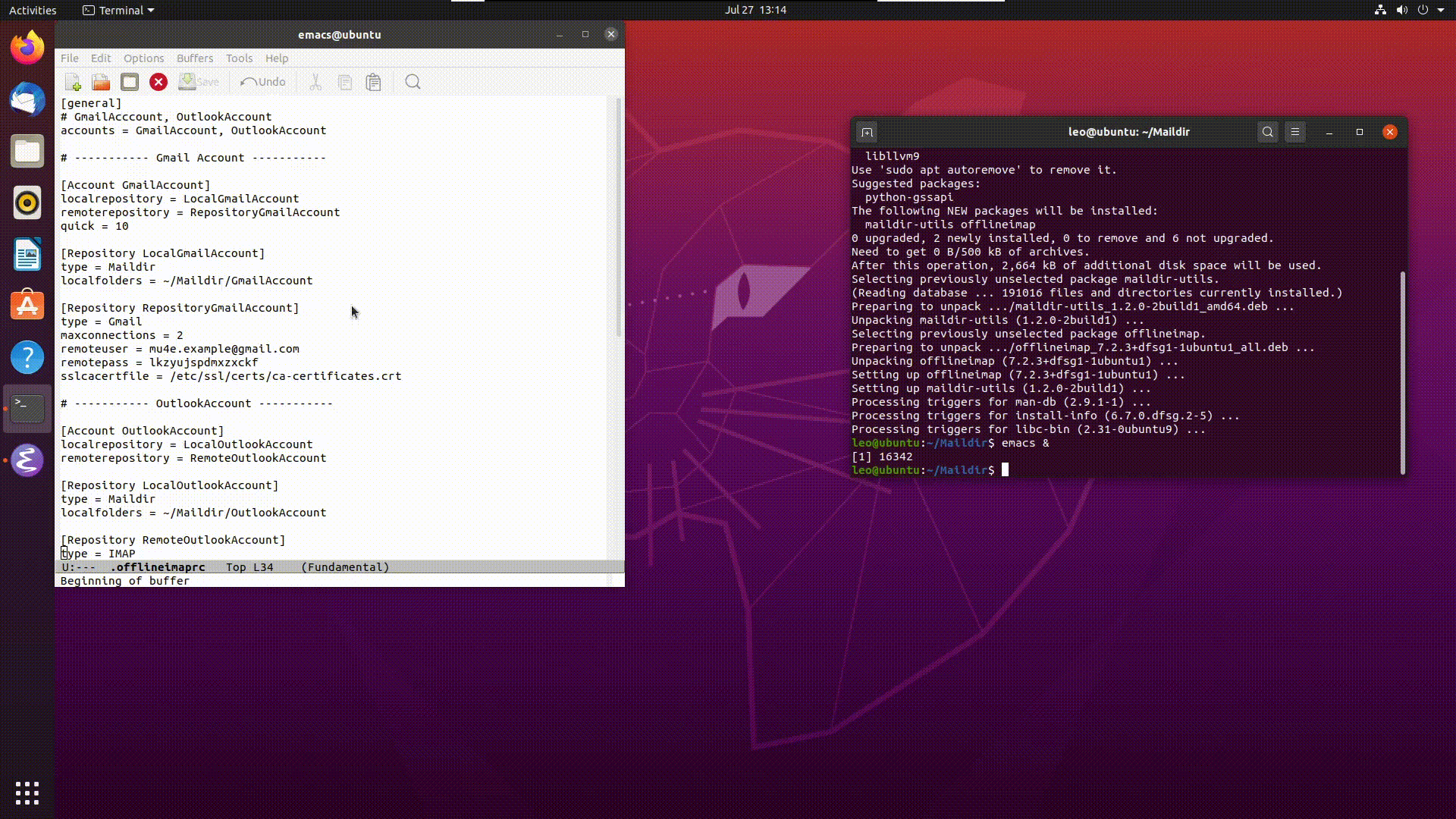Open the Terminal app menu dropdown
Screen dimensions: 1456x819
(118, 10)
